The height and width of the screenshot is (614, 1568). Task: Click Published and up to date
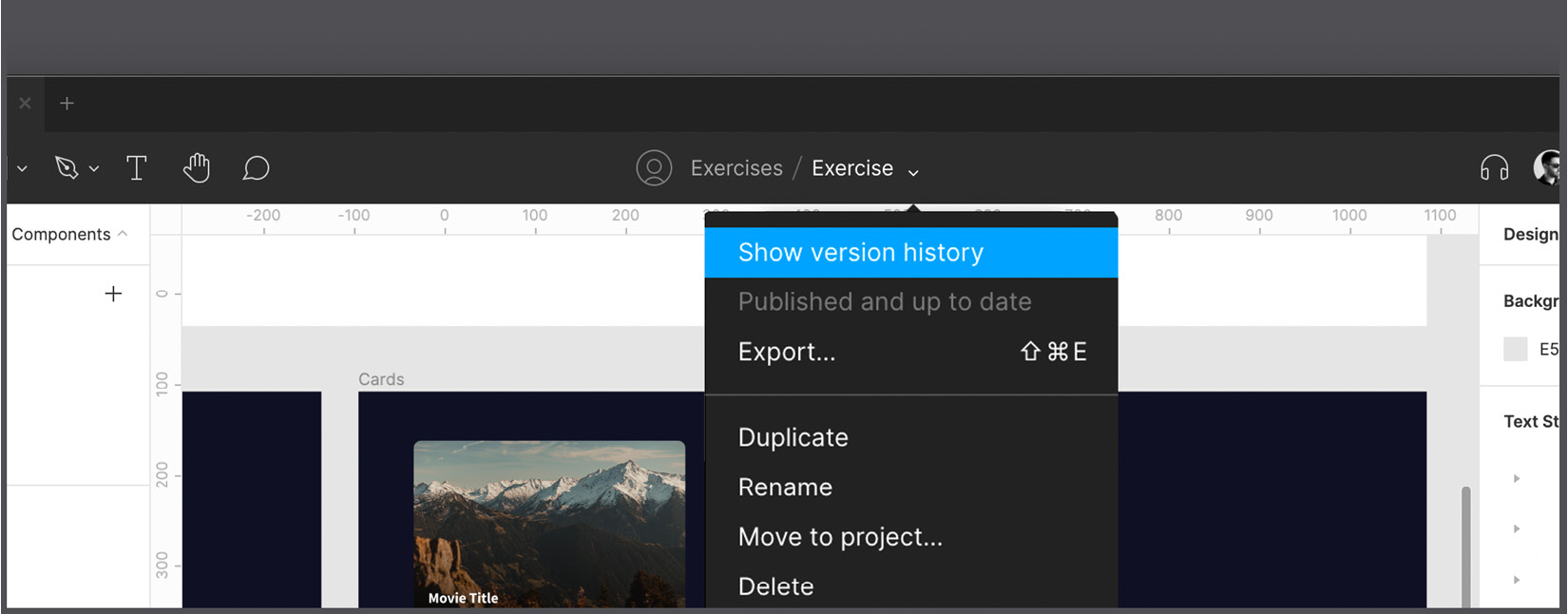pos(911,302)
